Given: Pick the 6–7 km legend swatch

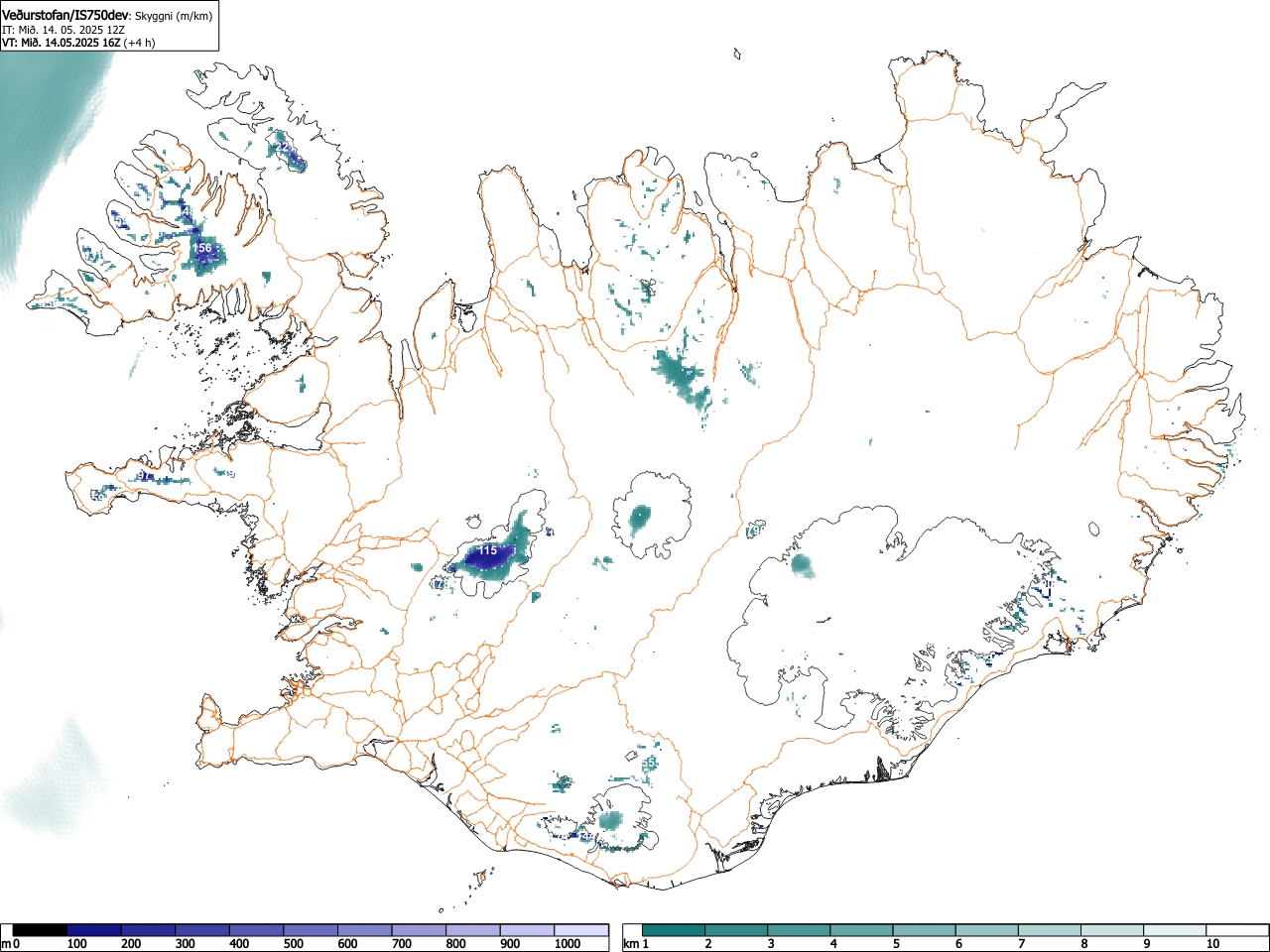Looking at the screenshot, I should (x=986, y=930).
